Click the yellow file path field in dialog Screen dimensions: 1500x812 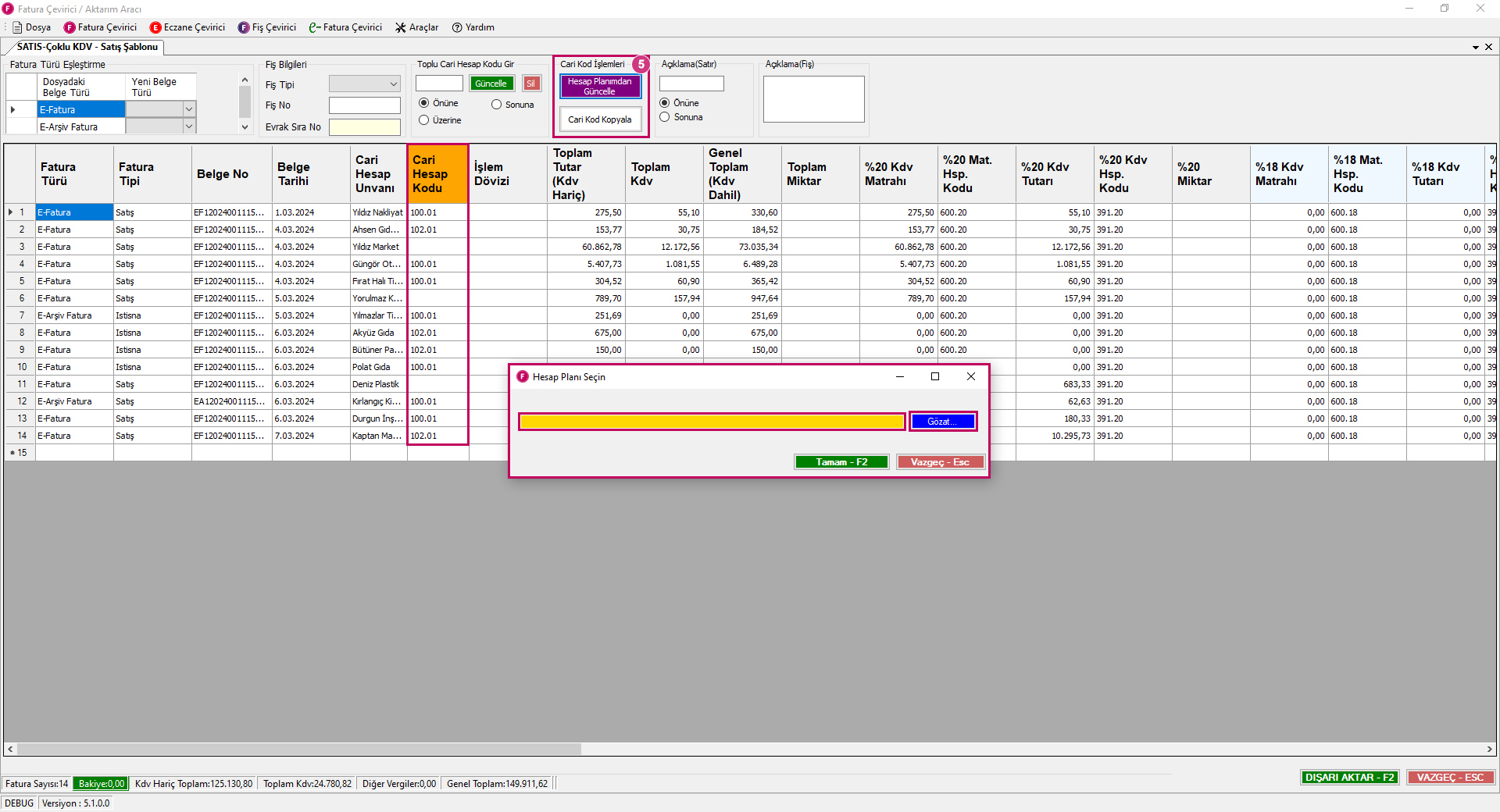[x=712, y=422]
